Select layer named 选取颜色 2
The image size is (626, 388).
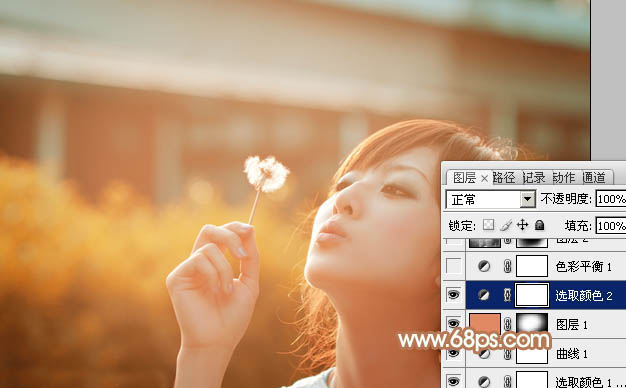point(584,296)
